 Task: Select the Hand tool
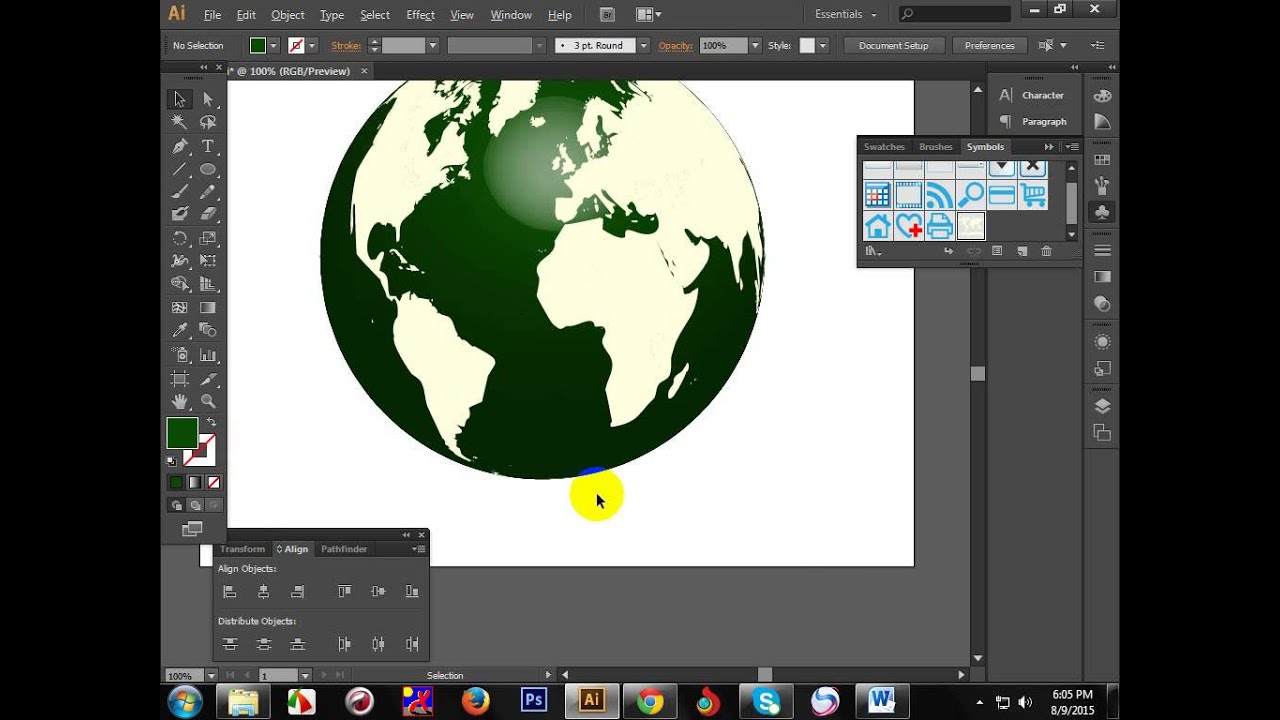[180, 401]
